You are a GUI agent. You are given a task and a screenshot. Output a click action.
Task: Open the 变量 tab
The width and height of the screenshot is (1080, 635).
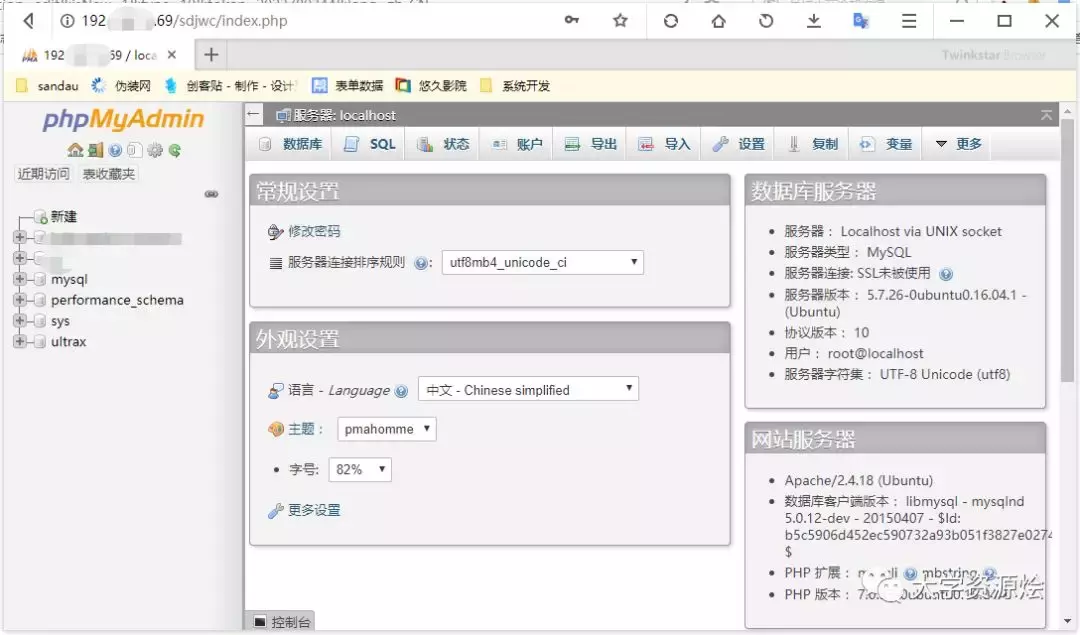pyautogui.click(x=886, y=144)
